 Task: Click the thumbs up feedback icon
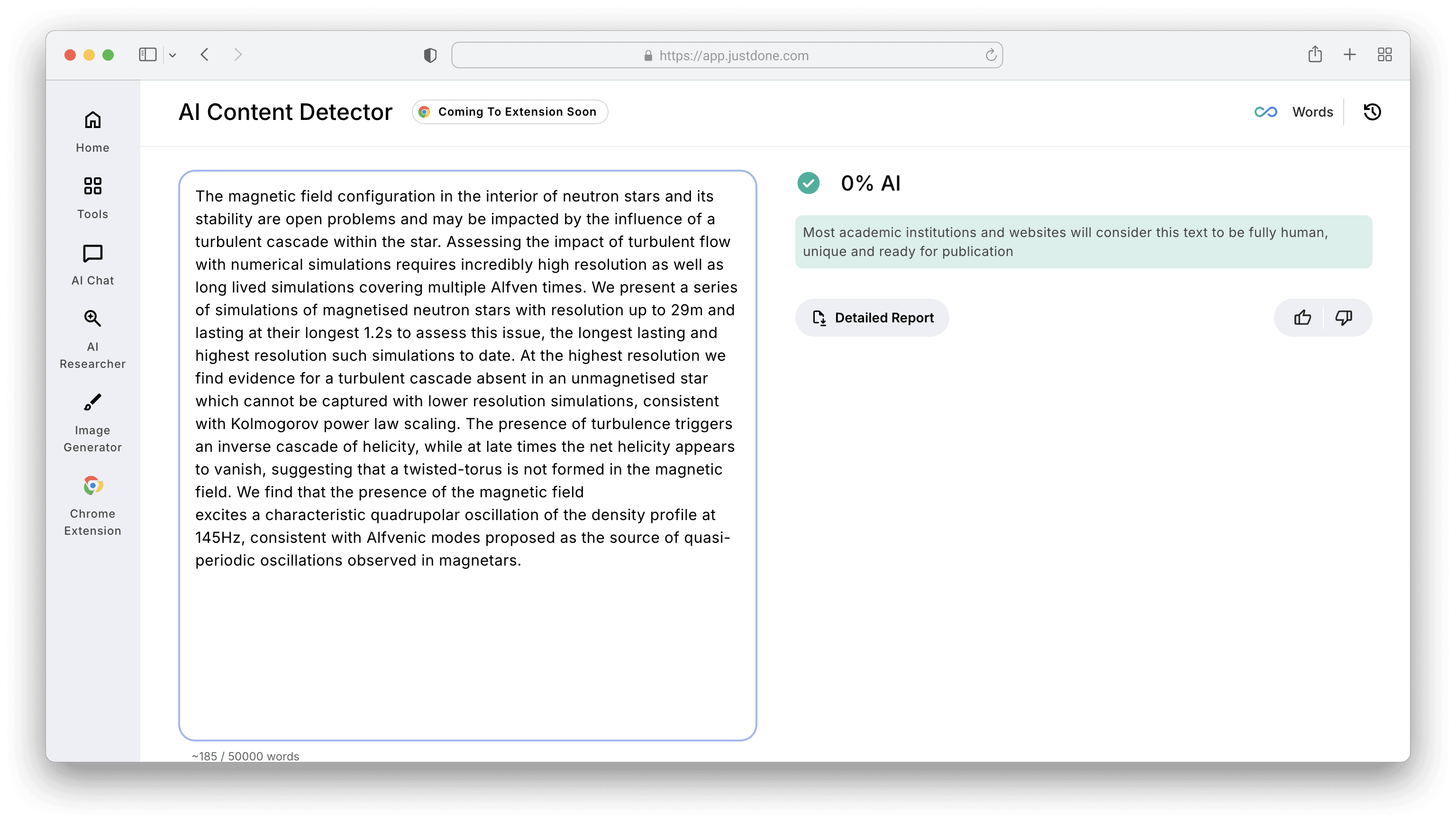tap(1302, 318)
